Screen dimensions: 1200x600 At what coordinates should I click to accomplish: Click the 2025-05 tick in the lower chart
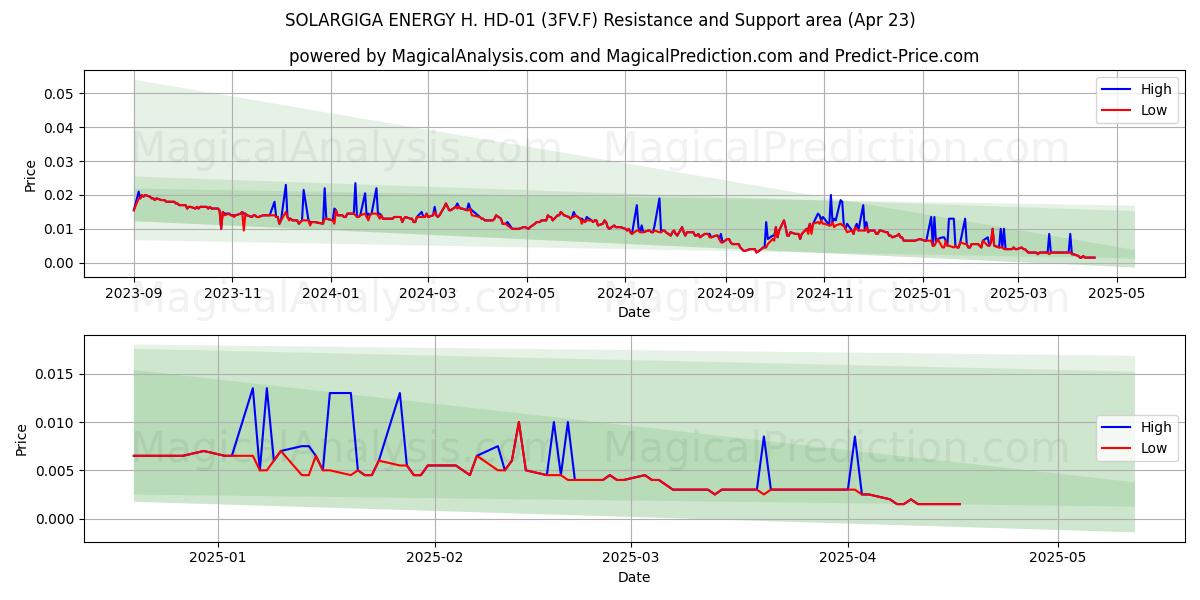click(1058, 559)
